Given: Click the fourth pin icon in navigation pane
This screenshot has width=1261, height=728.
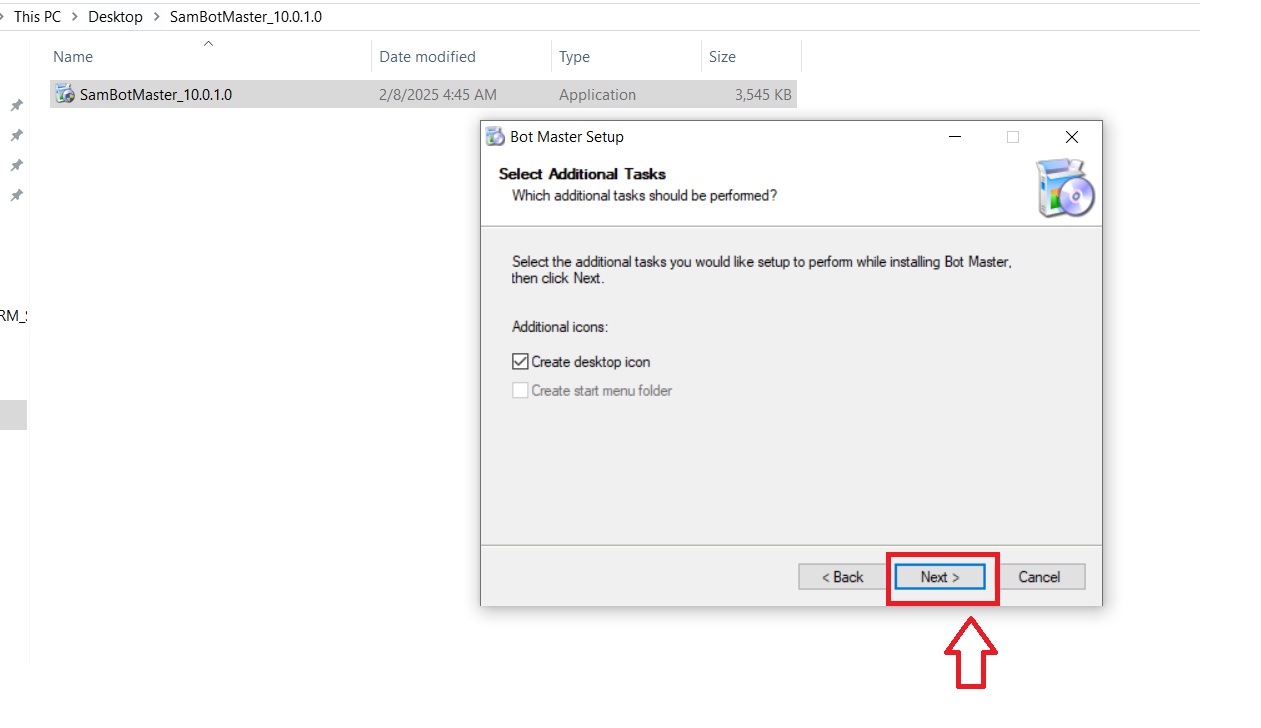Looking at the screenshot, I should pos(16,195).
